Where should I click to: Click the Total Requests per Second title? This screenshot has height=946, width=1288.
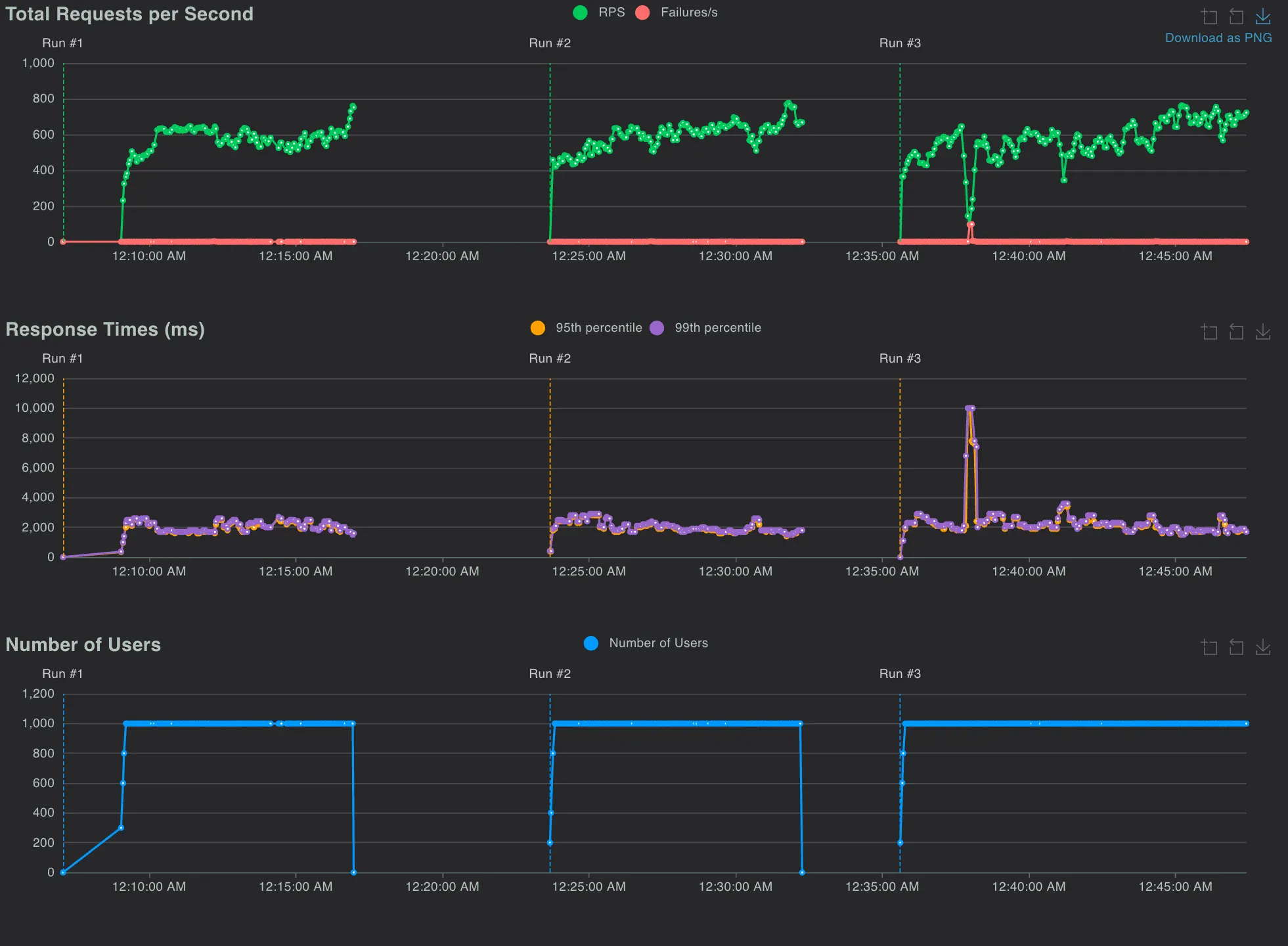[x=129, y=14]
